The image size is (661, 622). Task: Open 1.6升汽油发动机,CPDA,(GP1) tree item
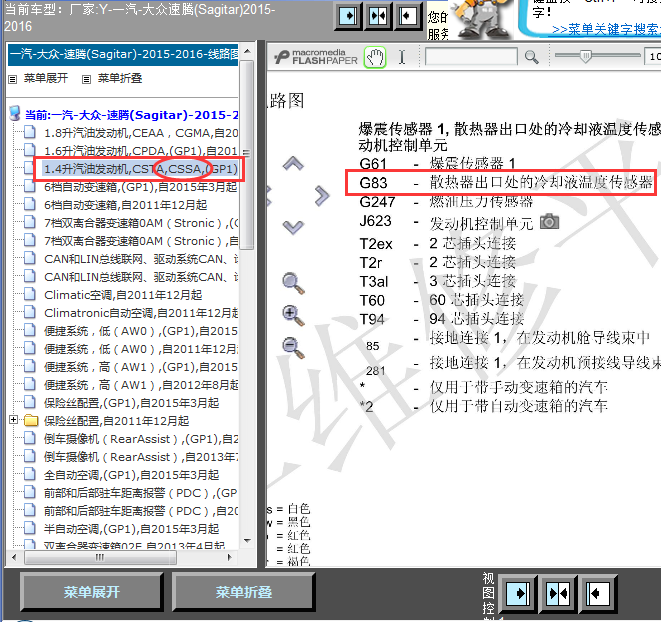pos(141,151)
